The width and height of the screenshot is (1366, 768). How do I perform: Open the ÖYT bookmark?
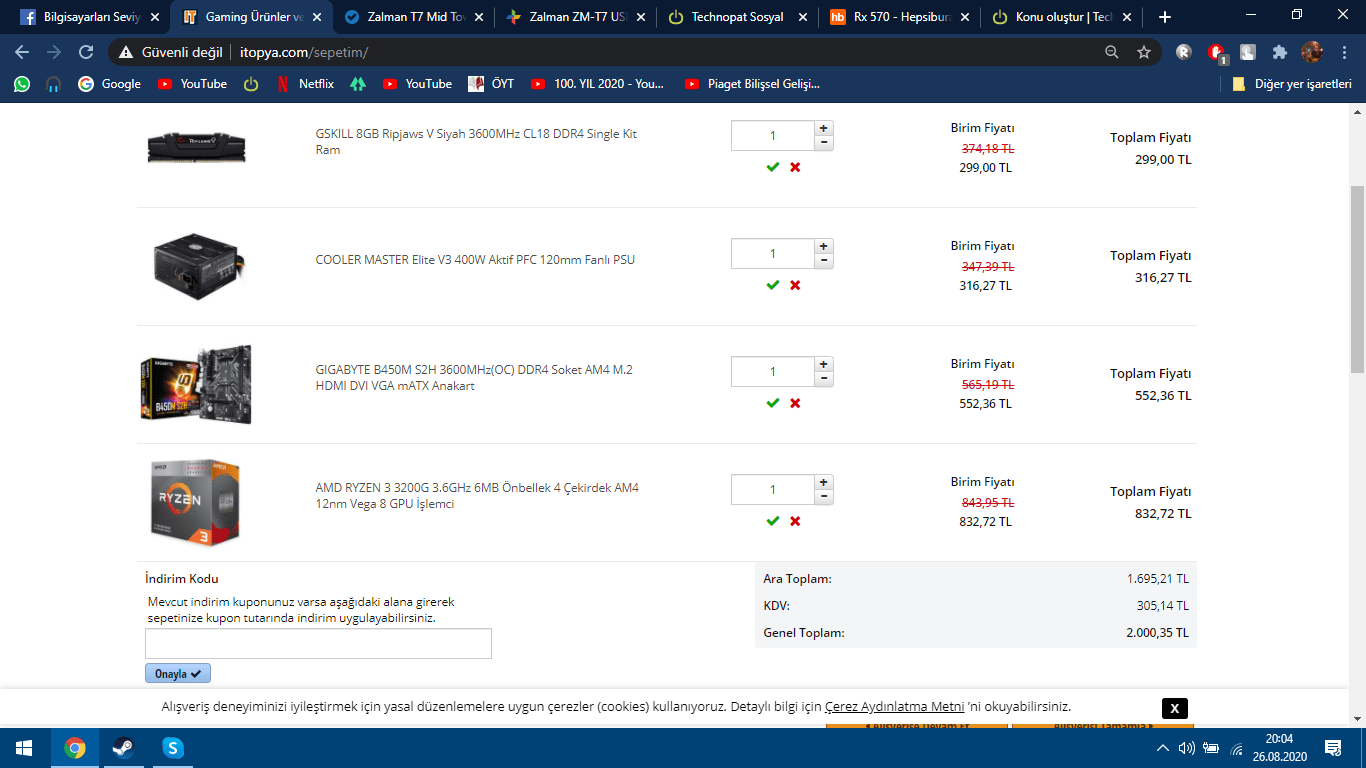tap(491, 84)
